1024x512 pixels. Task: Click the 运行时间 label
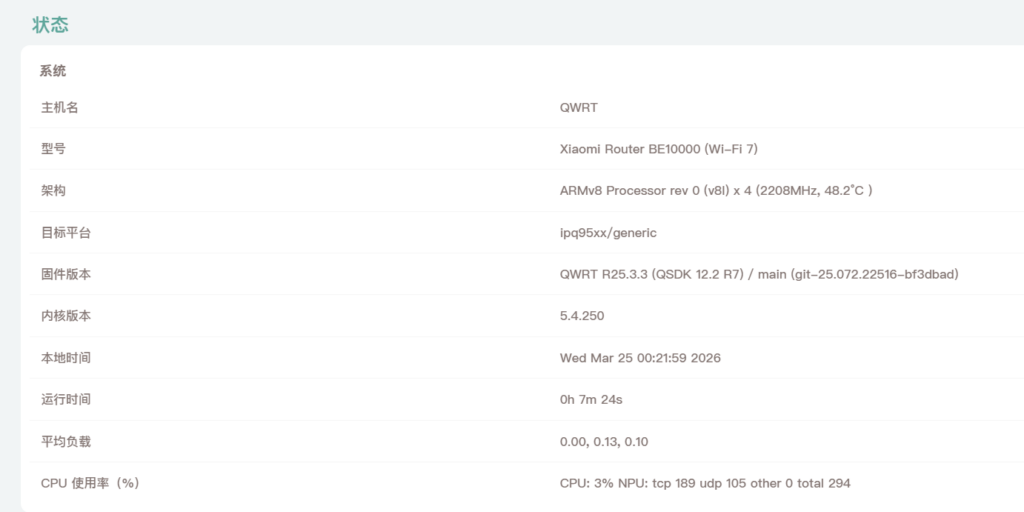tap(65, 400)
